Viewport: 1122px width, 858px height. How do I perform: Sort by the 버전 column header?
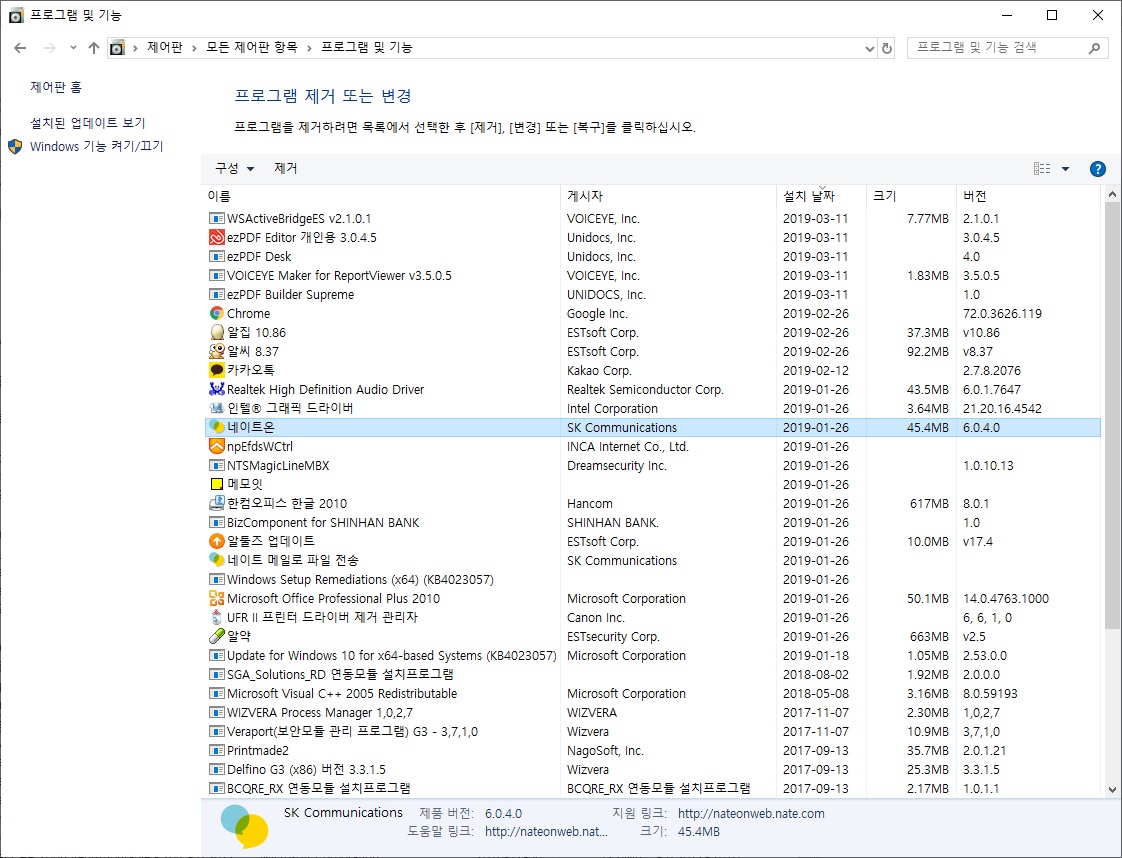click(x=1028, y=196)
